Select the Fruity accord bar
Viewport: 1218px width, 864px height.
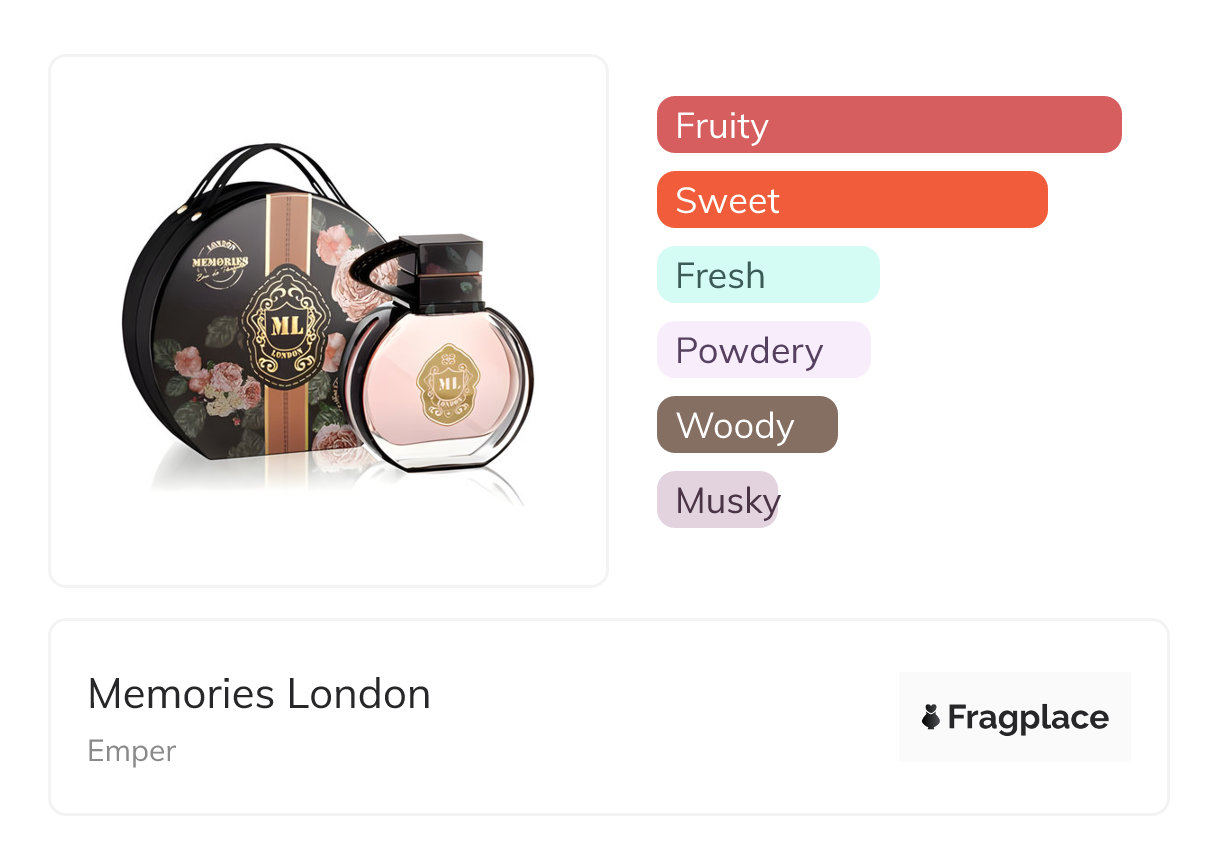[x=888, y=125]
